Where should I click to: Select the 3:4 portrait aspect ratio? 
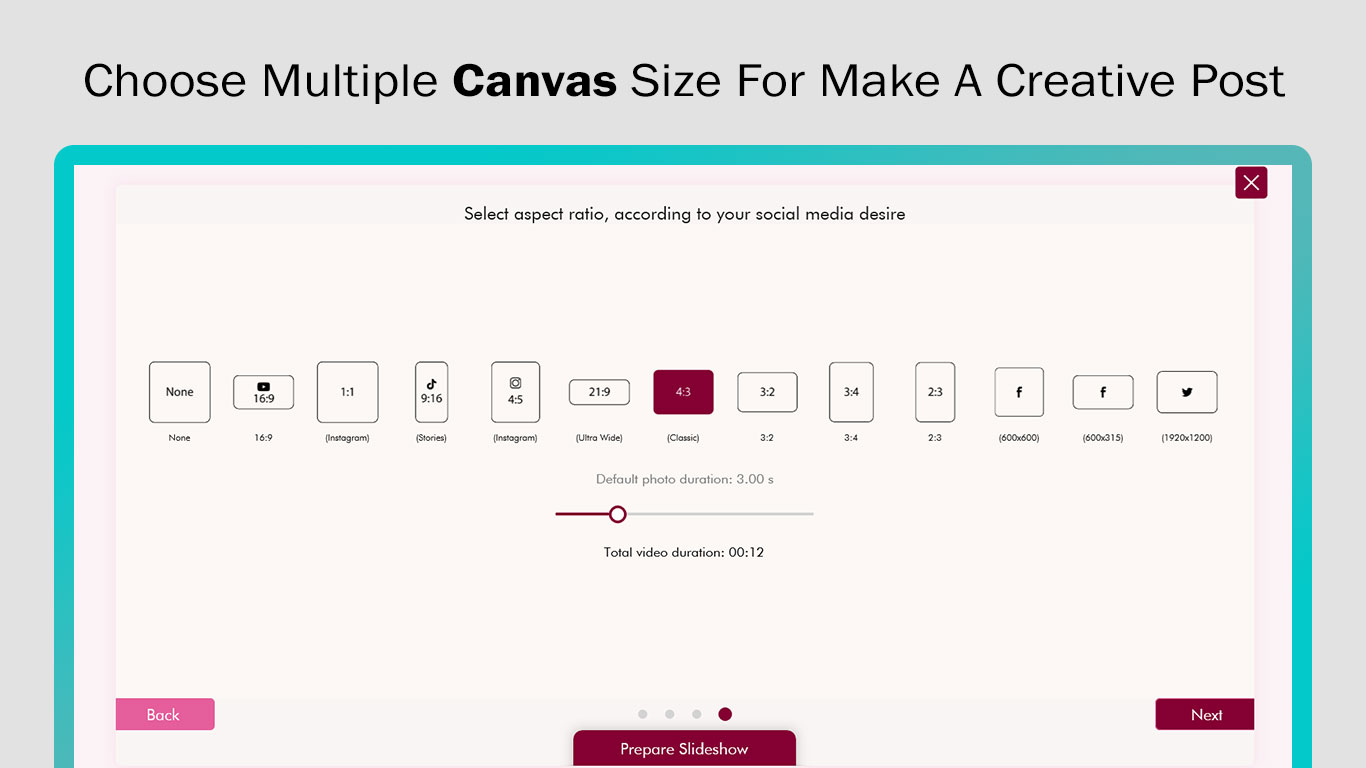click(x=851, y=392)
